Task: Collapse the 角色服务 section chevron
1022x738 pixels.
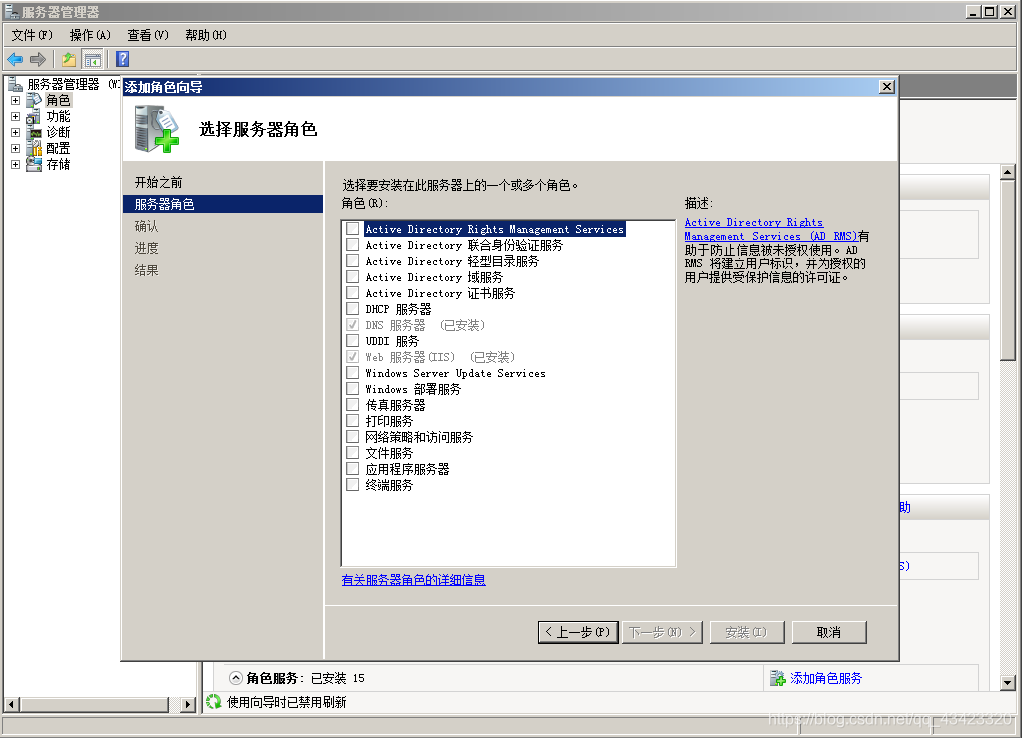Action: [x=236, y=678]
